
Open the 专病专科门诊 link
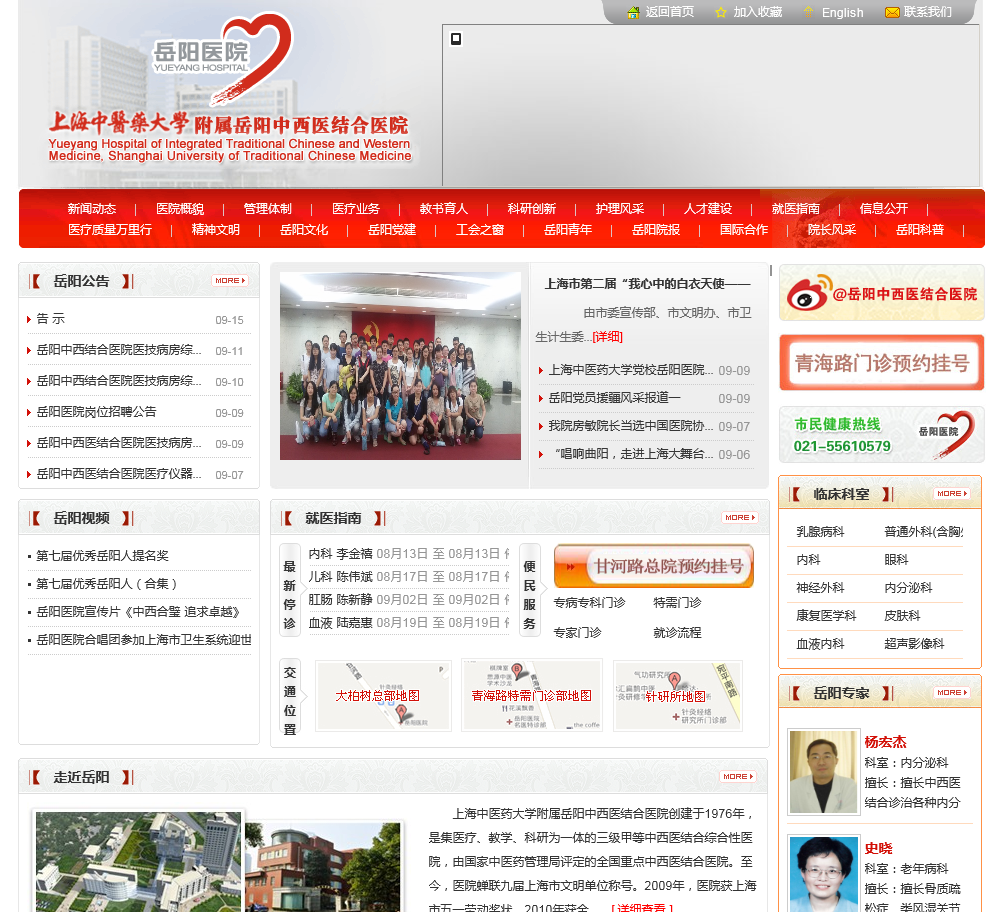point(589,602)
